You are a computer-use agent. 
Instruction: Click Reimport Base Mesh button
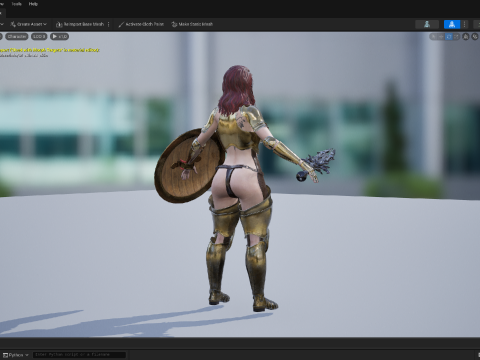(80, 24)
